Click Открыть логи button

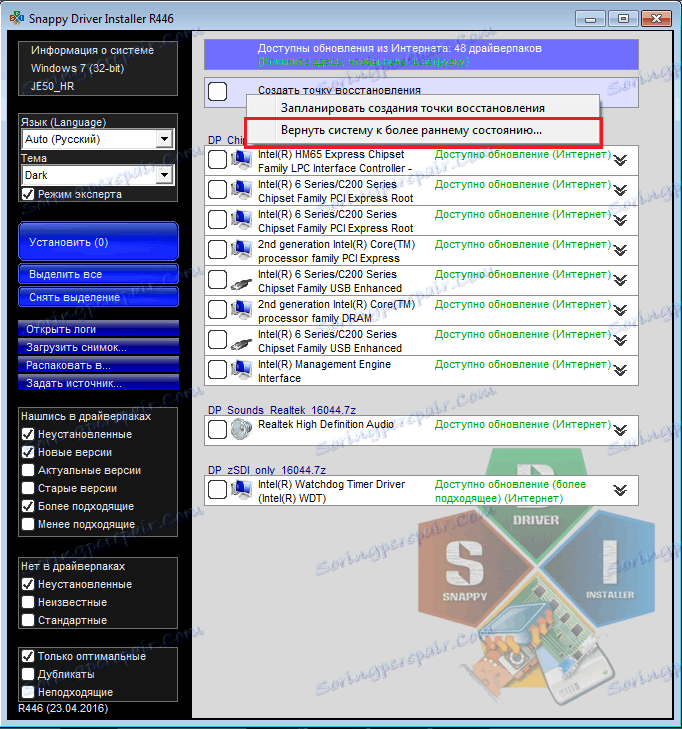point(98,329)
